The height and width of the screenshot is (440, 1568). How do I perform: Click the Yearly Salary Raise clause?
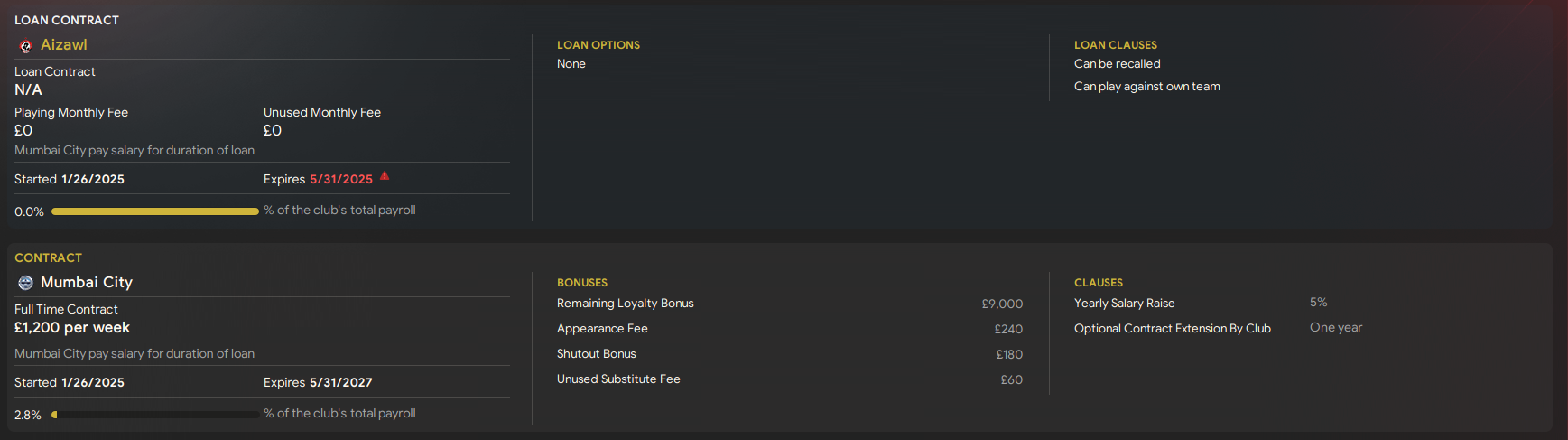coord(1125,304)
